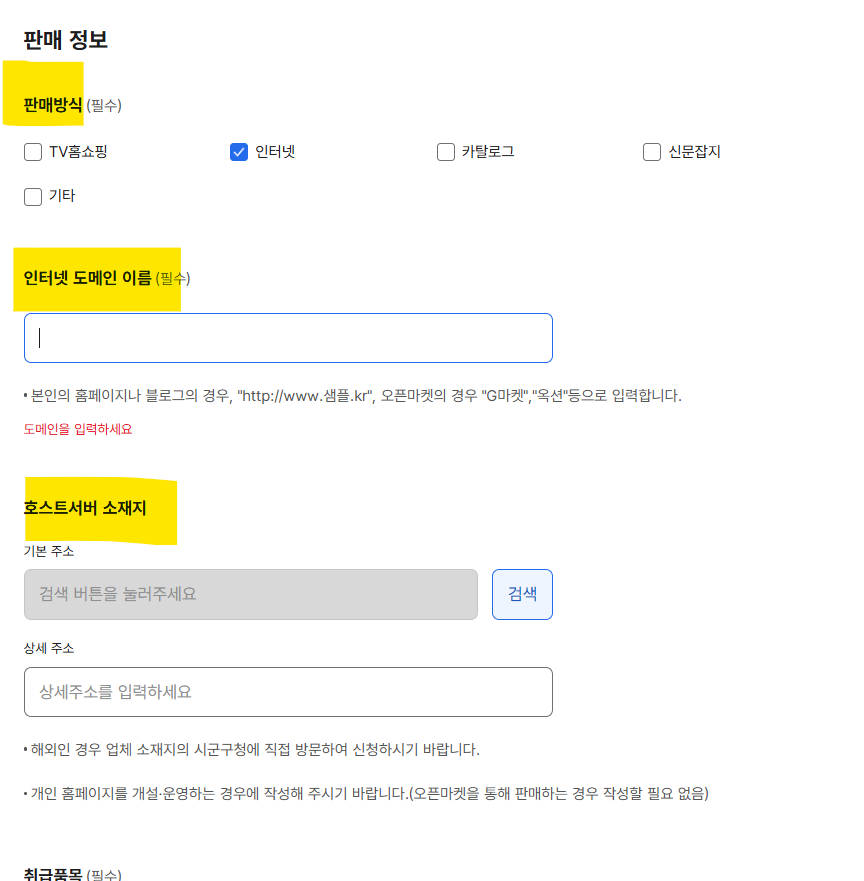Image resolution: width=864 pixels, height=881 pixels.
Task: Click the domain example hint with http://www.샘플.kr
Action: click(x=353, y=396)
